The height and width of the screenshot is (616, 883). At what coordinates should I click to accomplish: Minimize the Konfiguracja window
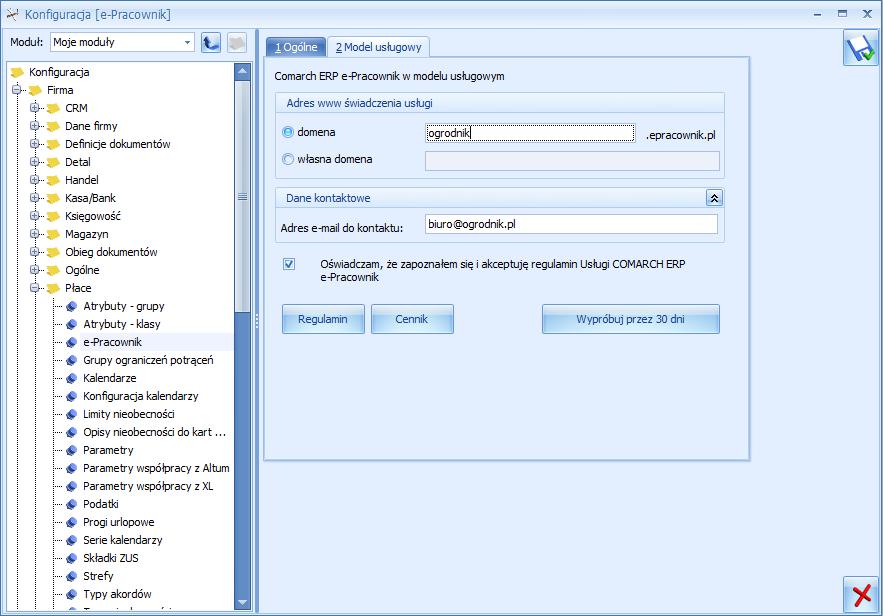[817, 14]
